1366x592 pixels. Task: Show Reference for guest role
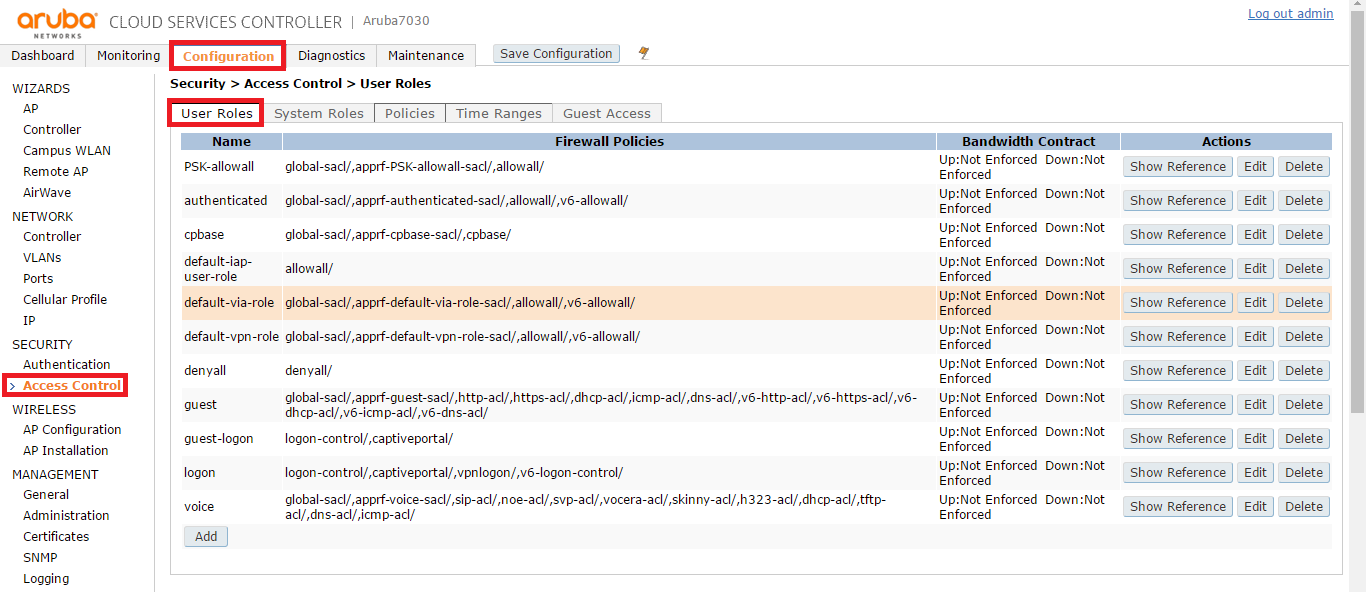1178,404
